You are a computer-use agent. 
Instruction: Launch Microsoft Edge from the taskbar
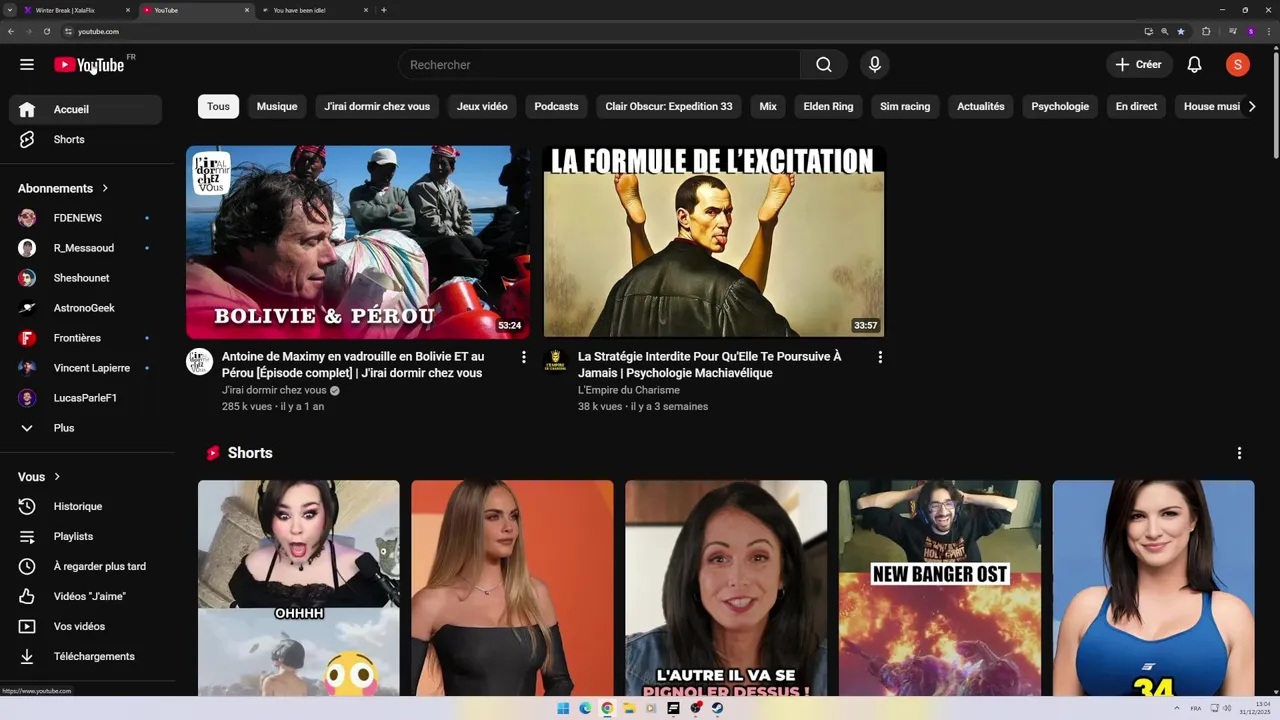point(585,708)
